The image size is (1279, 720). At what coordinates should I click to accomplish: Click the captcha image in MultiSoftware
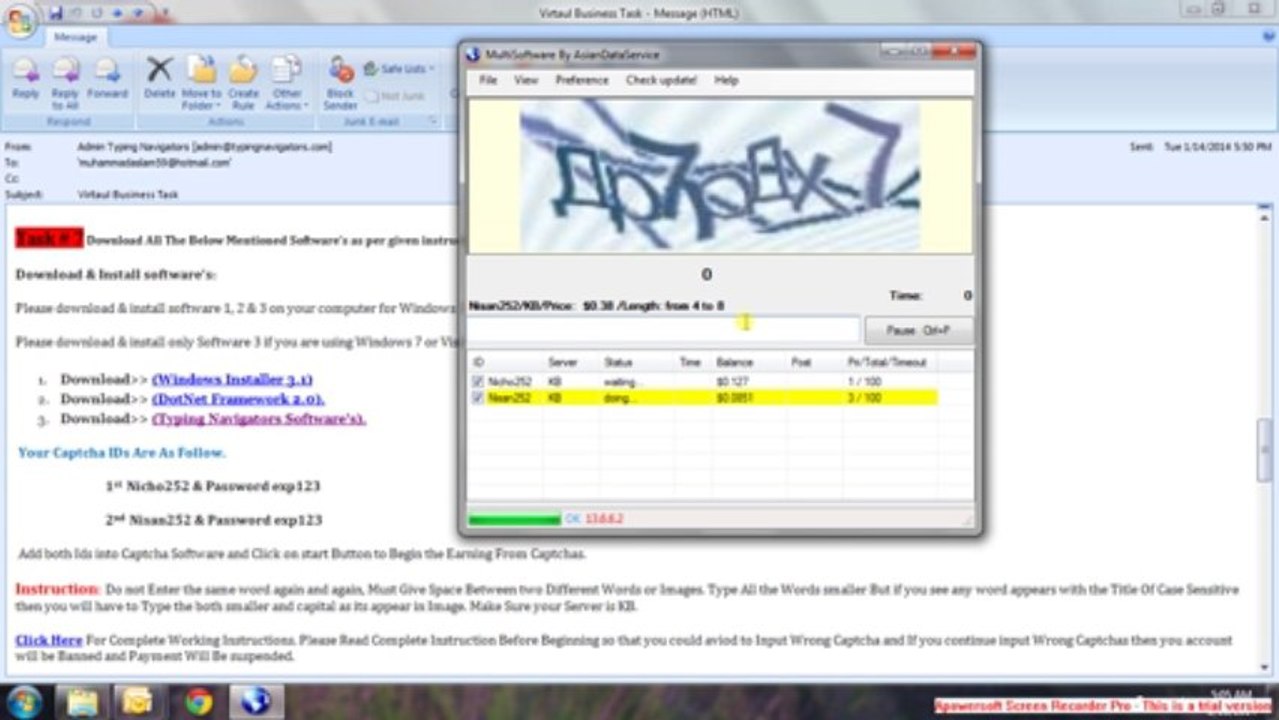tap(720, 175)
